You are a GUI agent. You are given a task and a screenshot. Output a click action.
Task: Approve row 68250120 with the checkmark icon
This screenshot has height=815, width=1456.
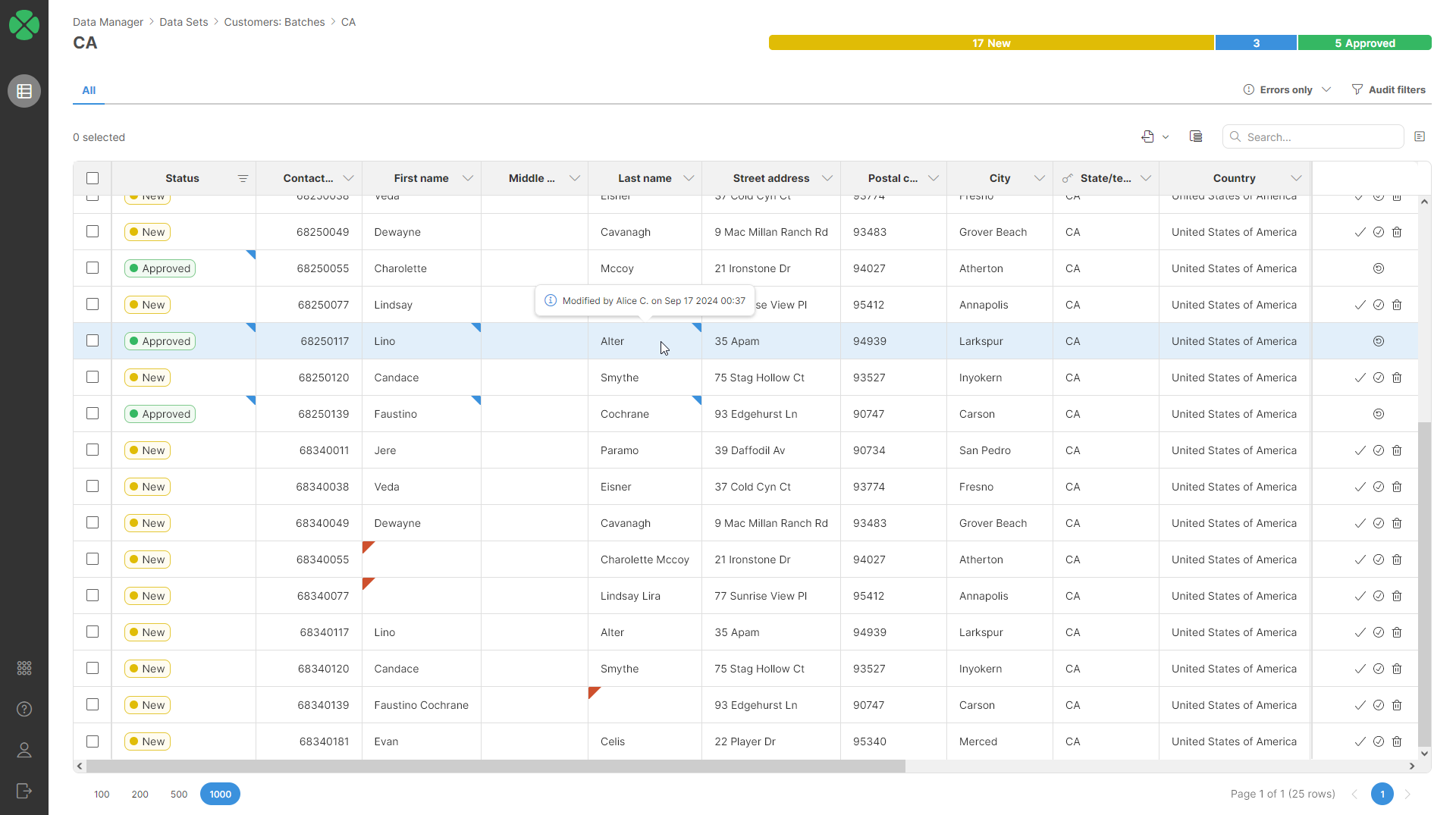tap(1360, 377)
